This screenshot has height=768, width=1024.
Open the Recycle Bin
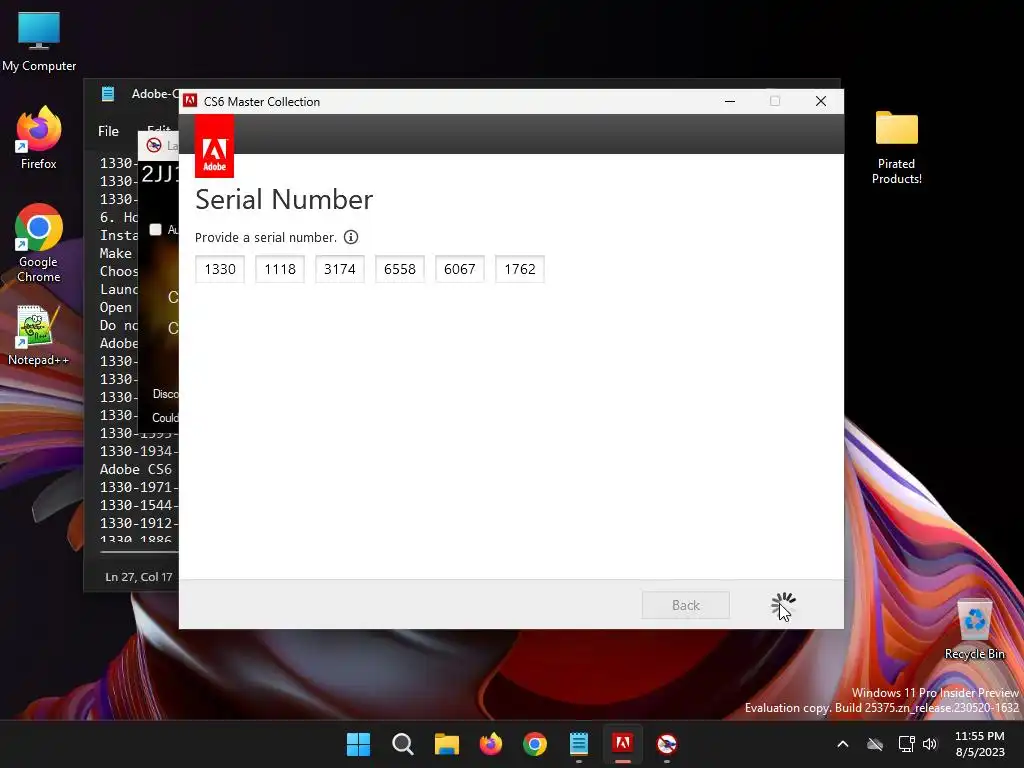point(974,630)
